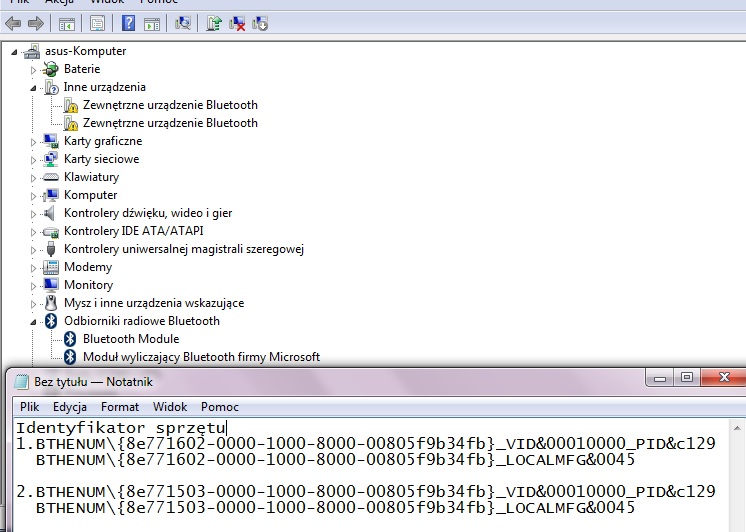Click the USB controllers plug icon

click(51, 249)
